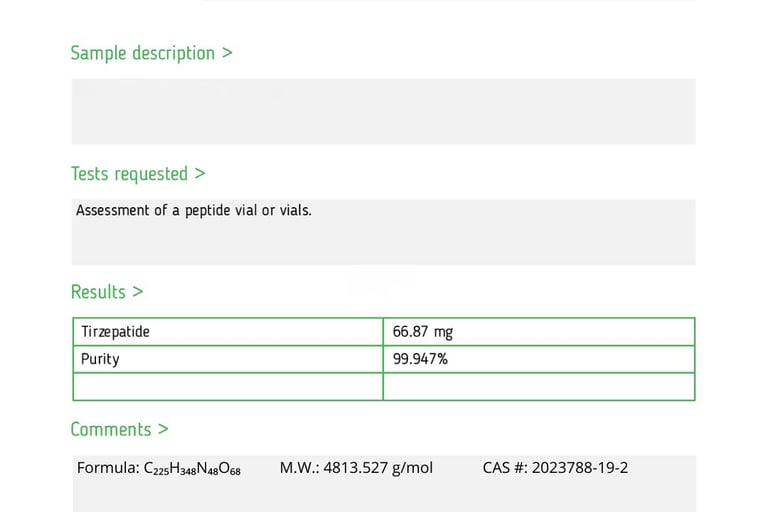Select the chemical formula C225H348N48O68

(x=192, y=469)
